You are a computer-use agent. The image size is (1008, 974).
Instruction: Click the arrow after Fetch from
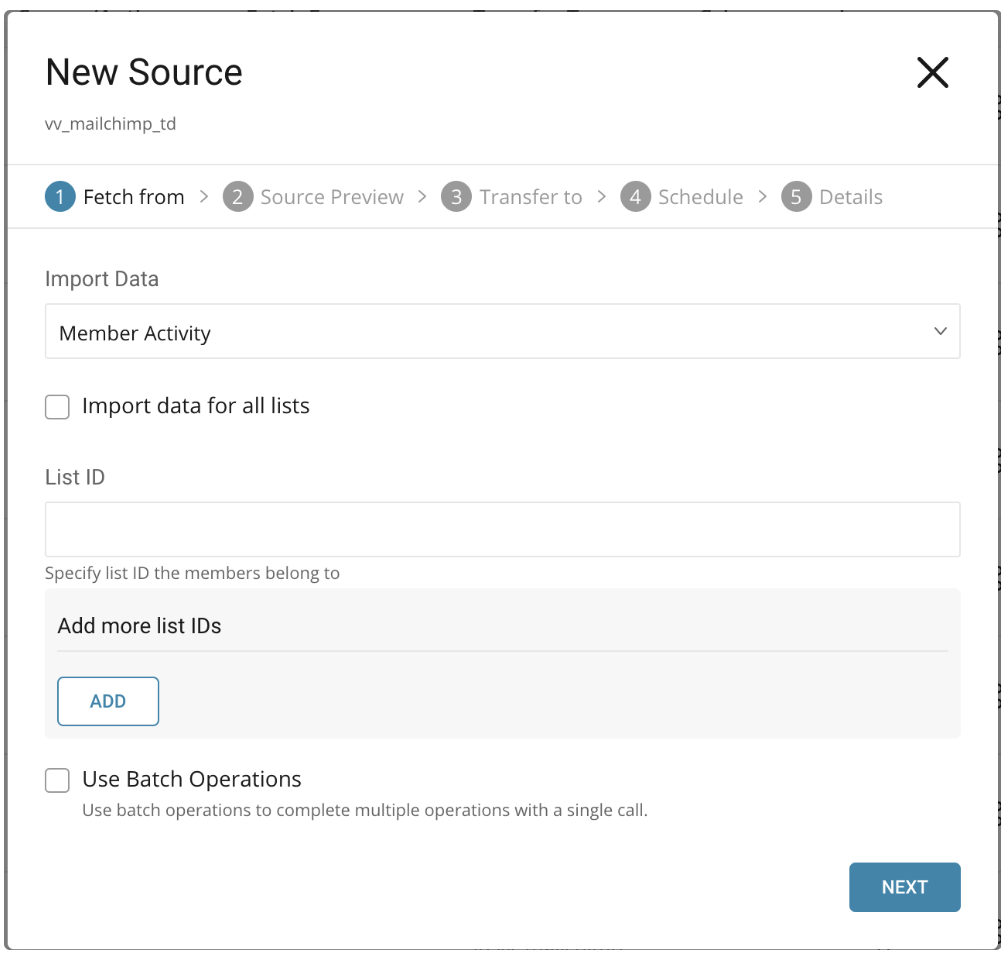click(204, 197)
